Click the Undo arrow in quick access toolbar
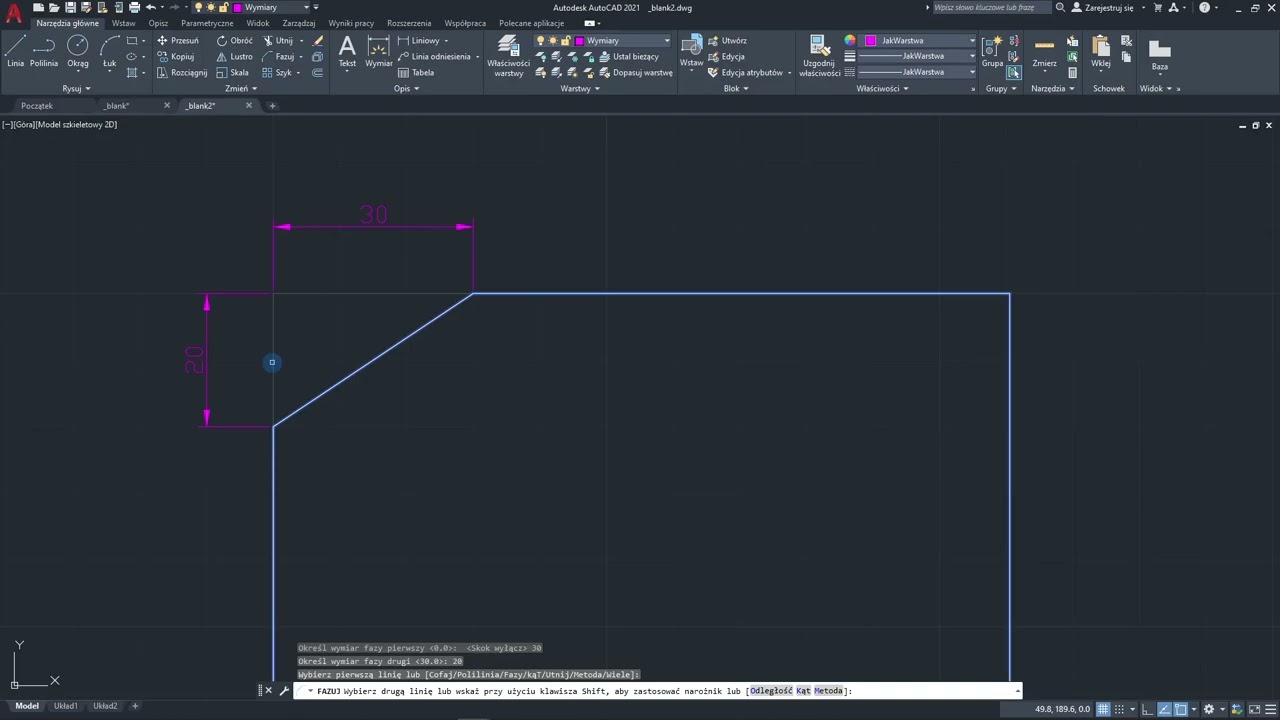1280x720 pixels. coord(151,8)
